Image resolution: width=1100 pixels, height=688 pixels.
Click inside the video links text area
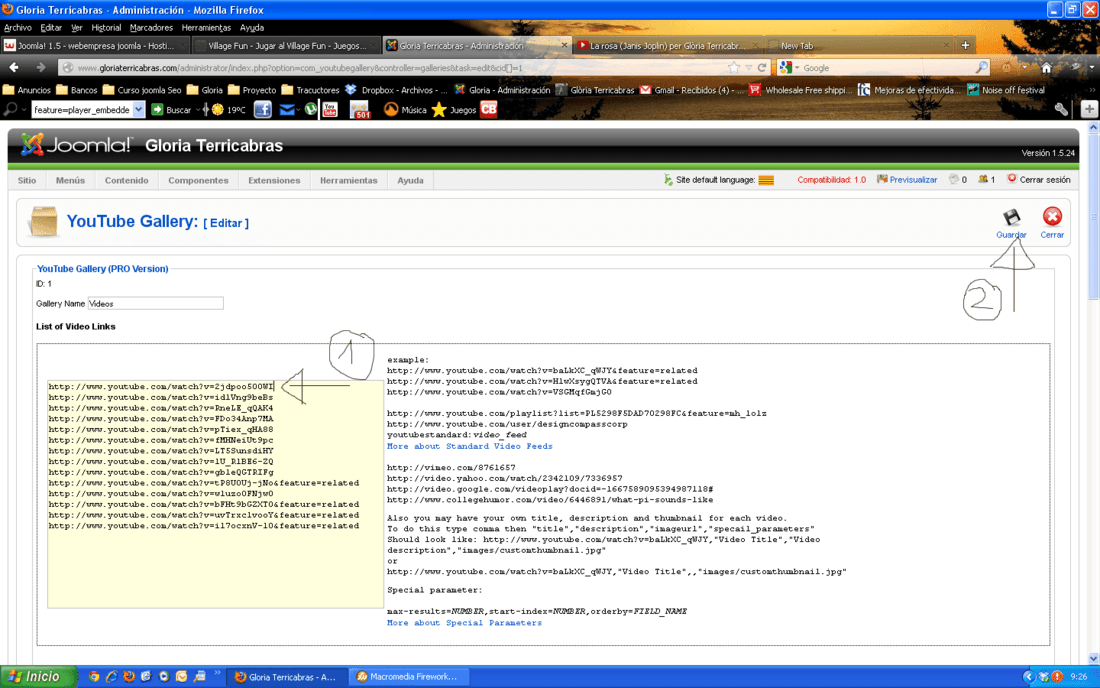pyautogui.click(x=215, y=494)
